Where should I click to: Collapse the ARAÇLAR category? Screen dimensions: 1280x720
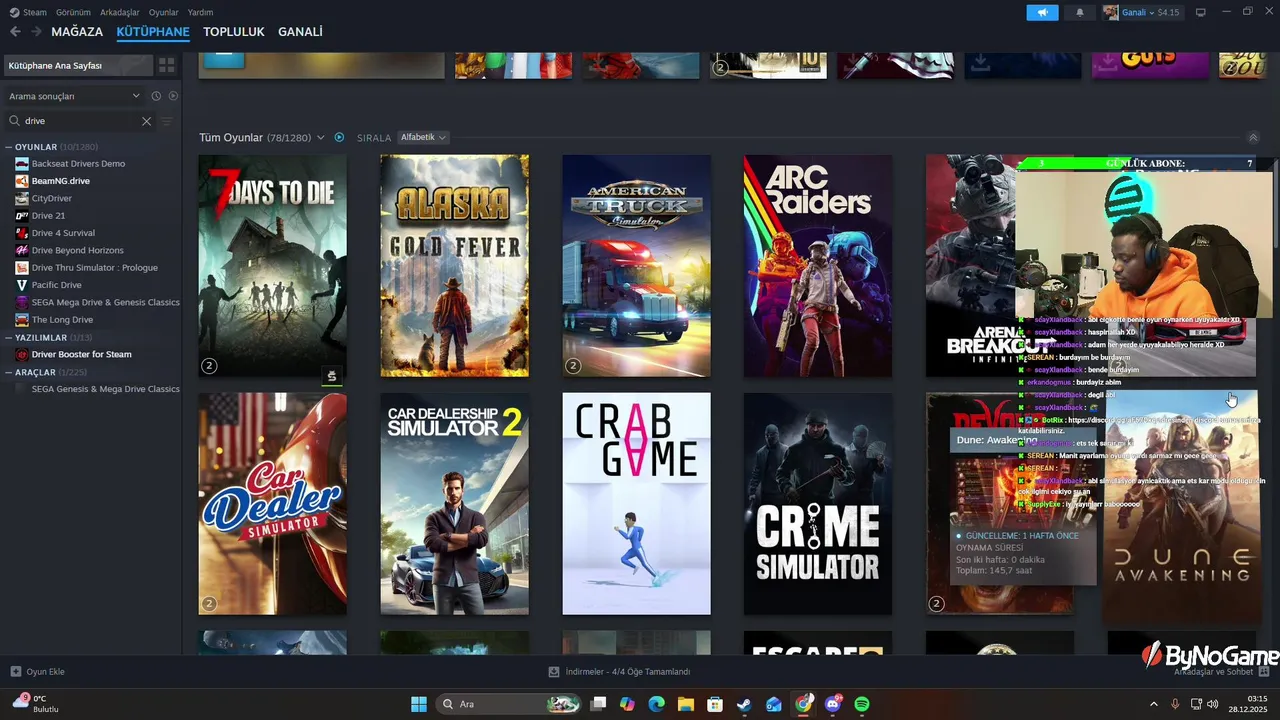[x=9, y=372]
